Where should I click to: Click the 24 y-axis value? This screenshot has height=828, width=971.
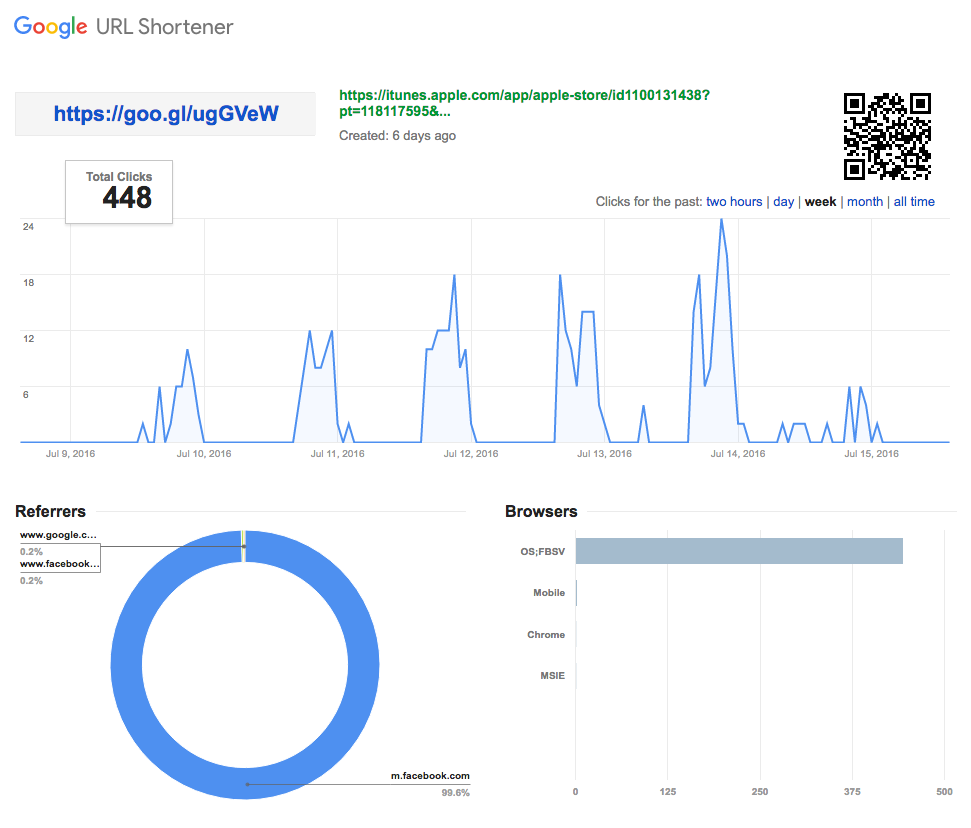28,227
